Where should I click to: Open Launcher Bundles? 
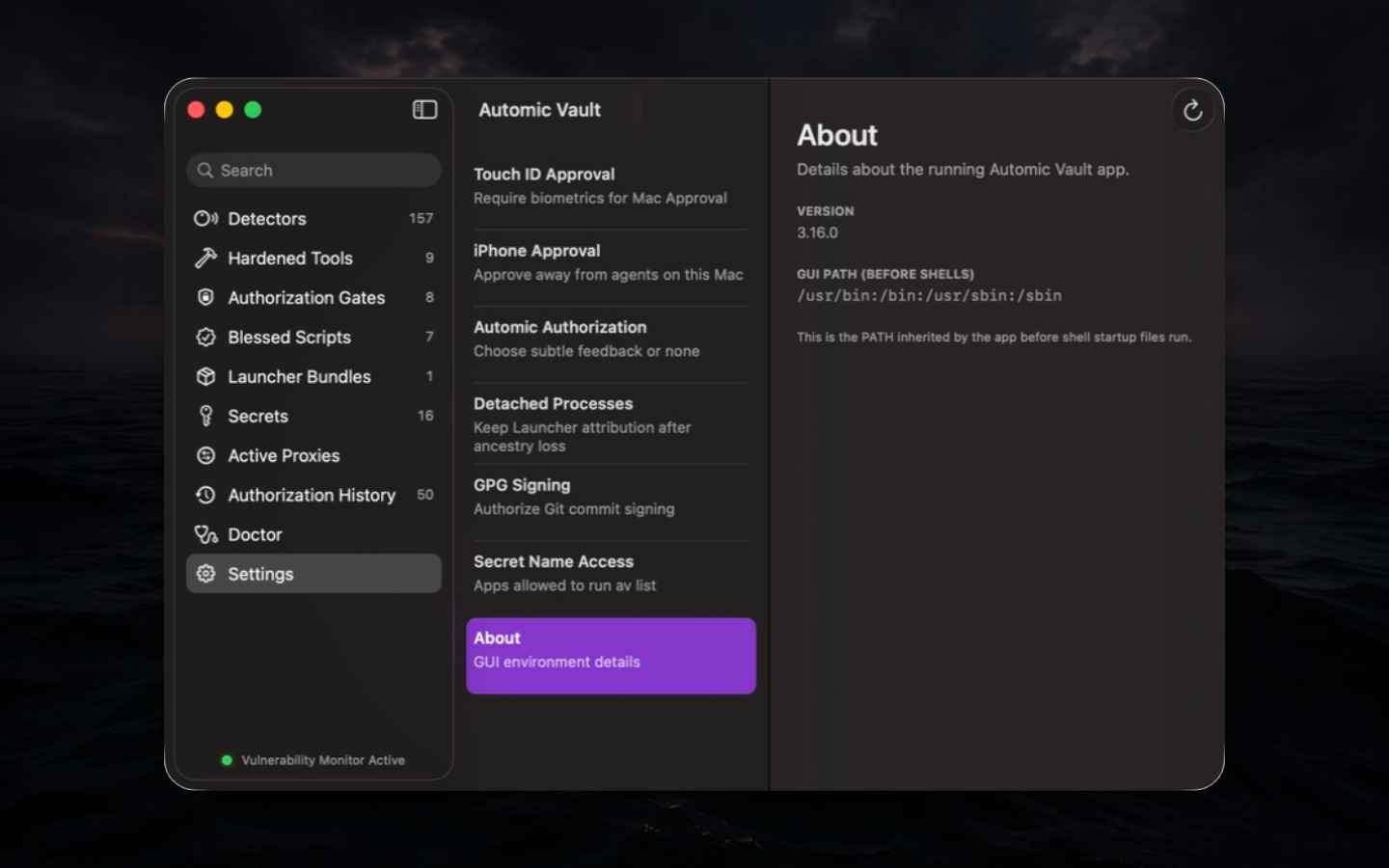[x=313, y=377]
